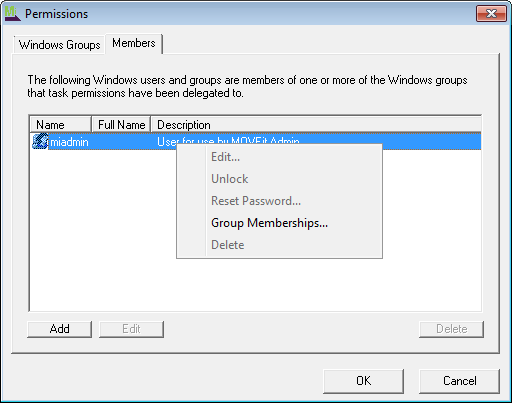Close the Permissions dialog
The image size is (512, 403).
[x=491, y=14]
